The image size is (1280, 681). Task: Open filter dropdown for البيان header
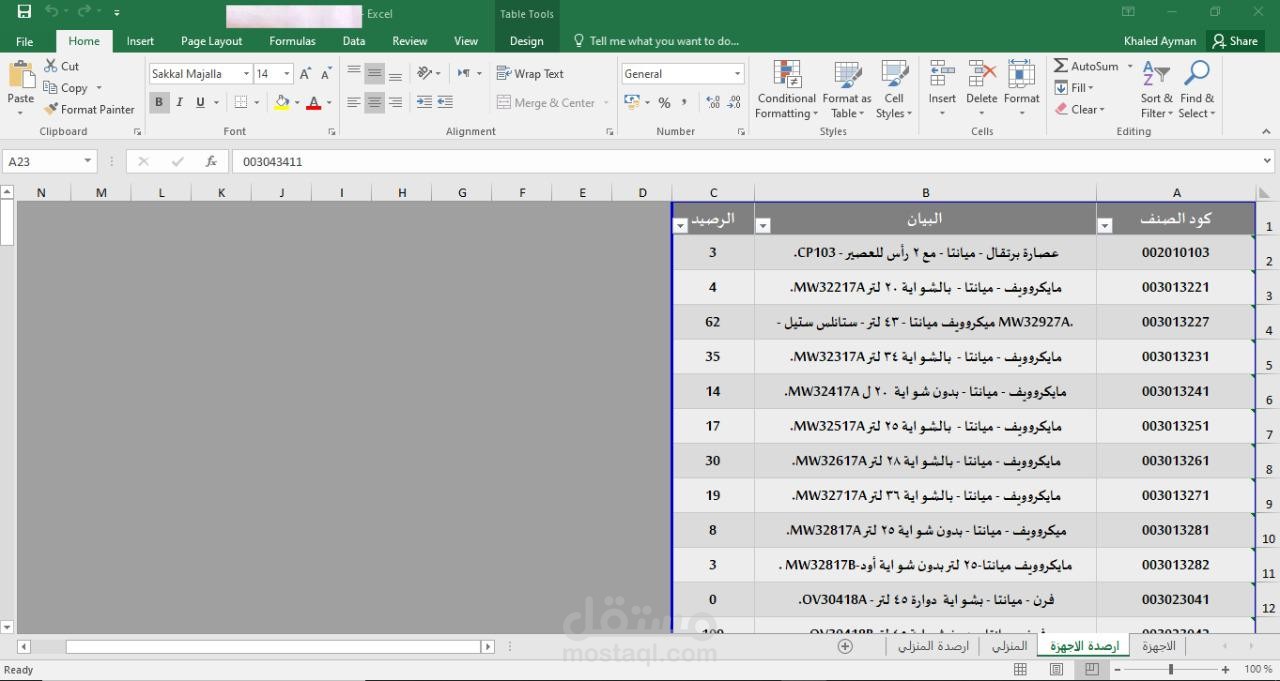[763, 226]
